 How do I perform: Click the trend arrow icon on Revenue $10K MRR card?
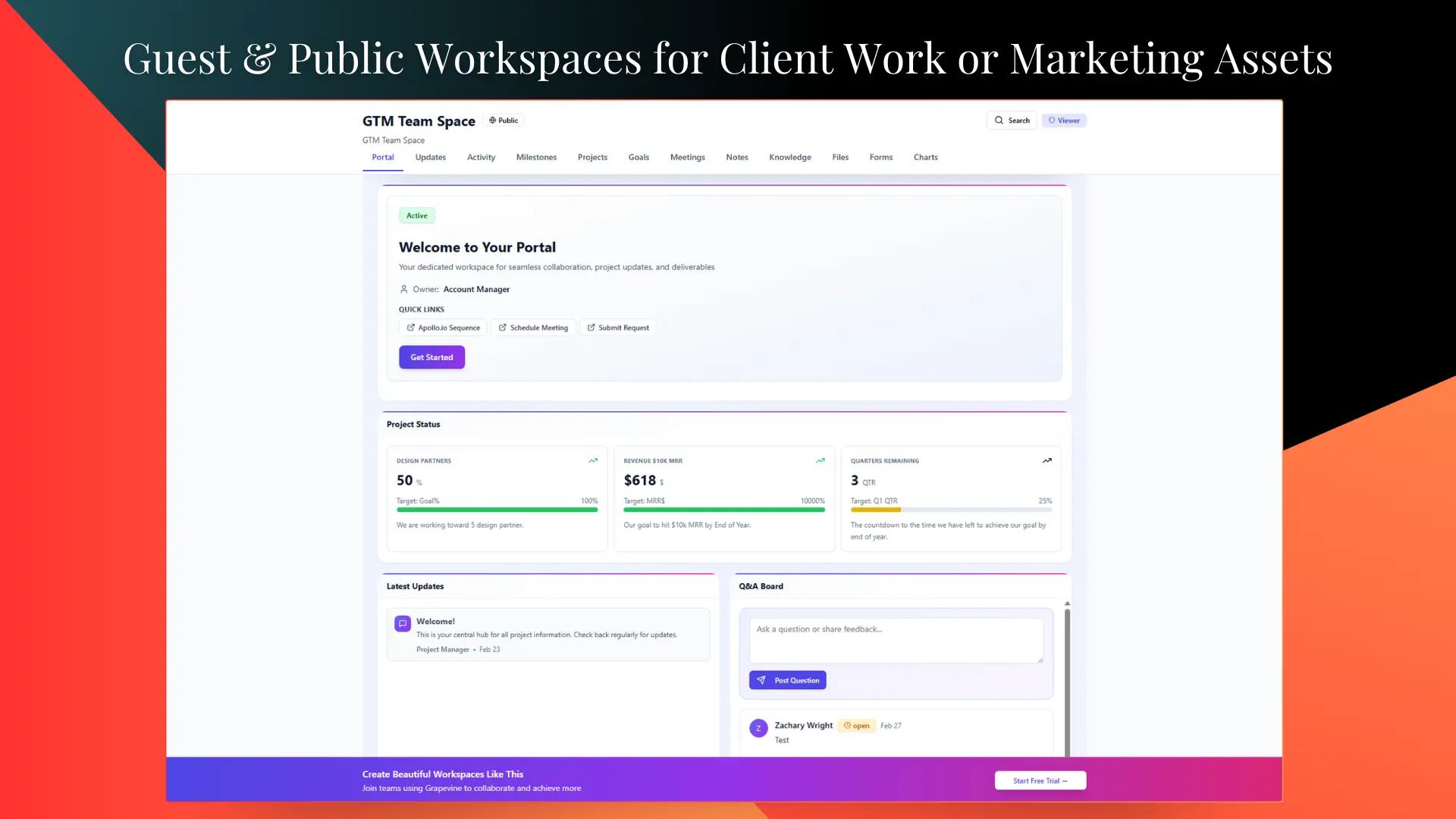820,460
